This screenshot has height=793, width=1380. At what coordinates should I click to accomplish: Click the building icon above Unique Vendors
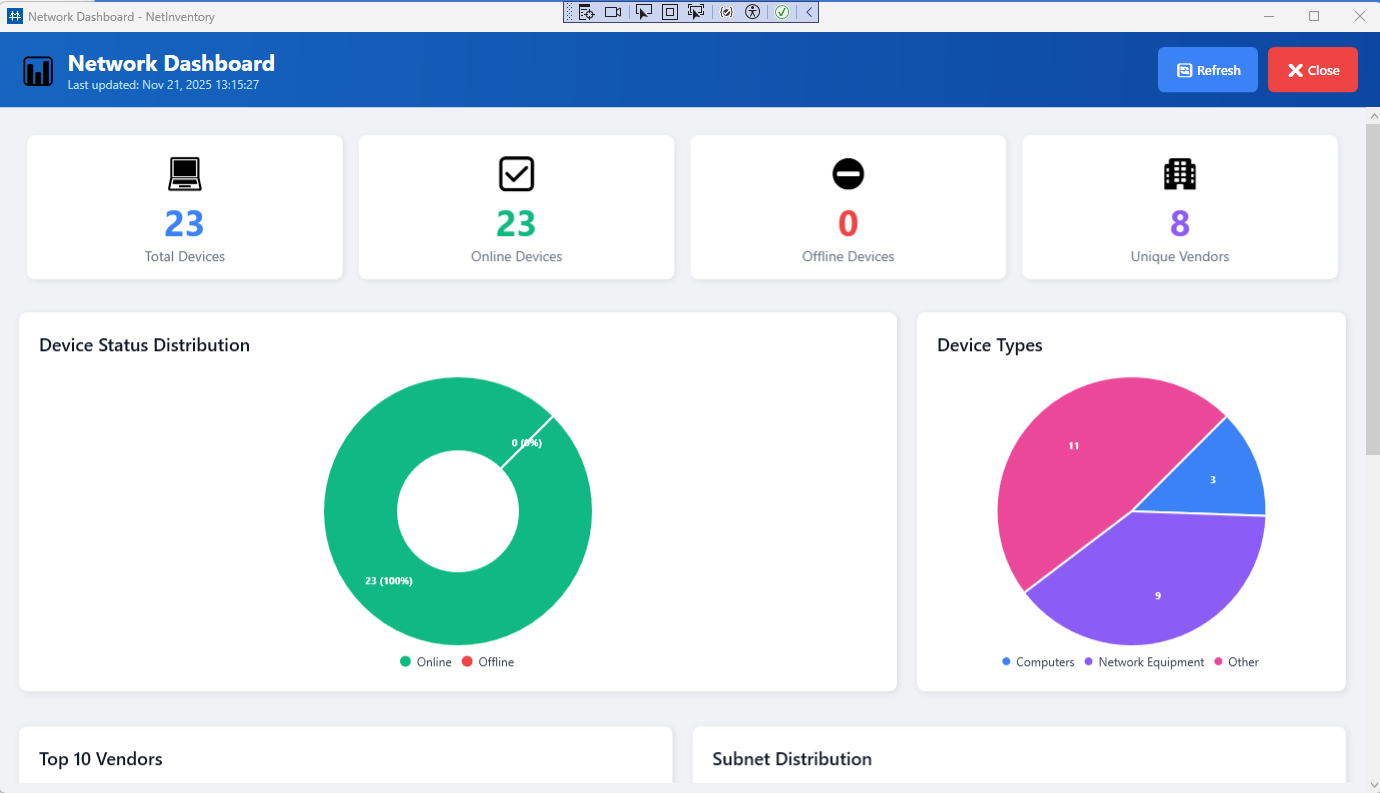pos(1180,174)
